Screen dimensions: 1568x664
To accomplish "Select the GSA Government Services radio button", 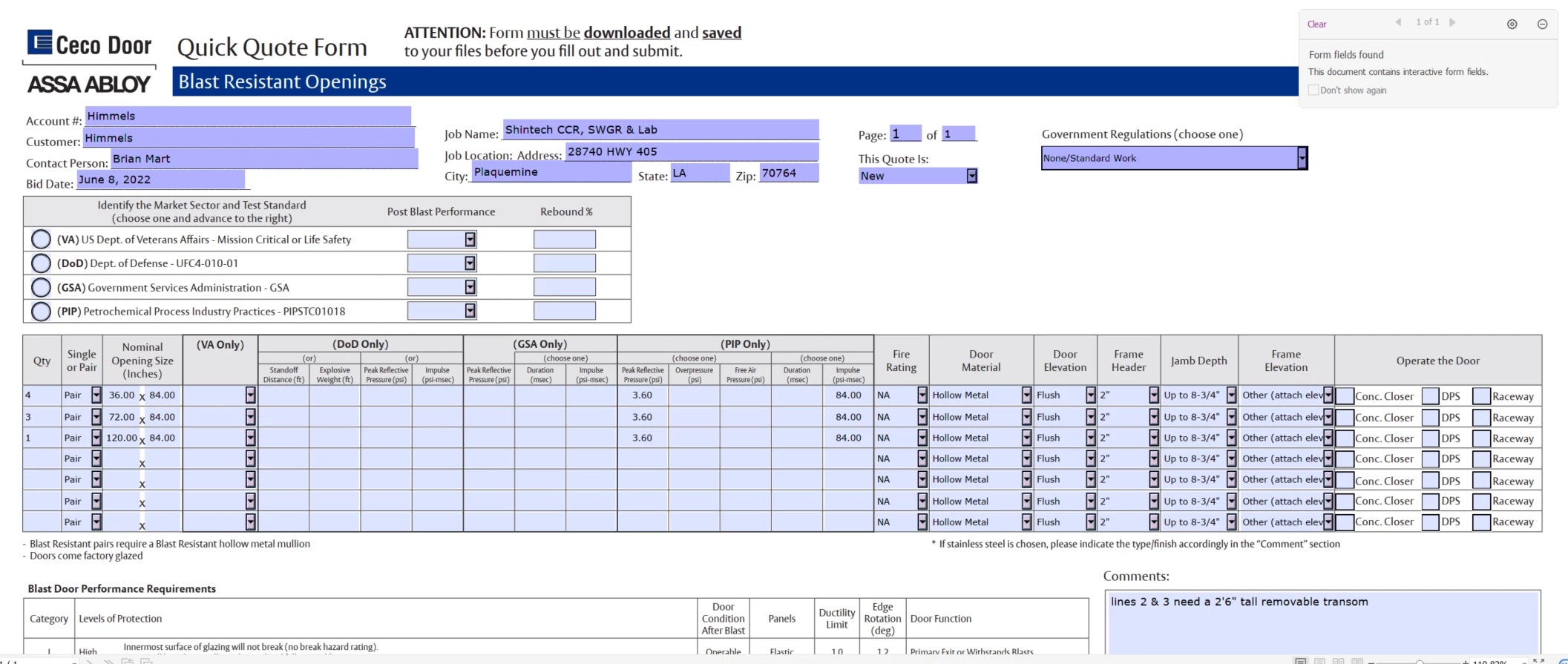I will 42,287.
